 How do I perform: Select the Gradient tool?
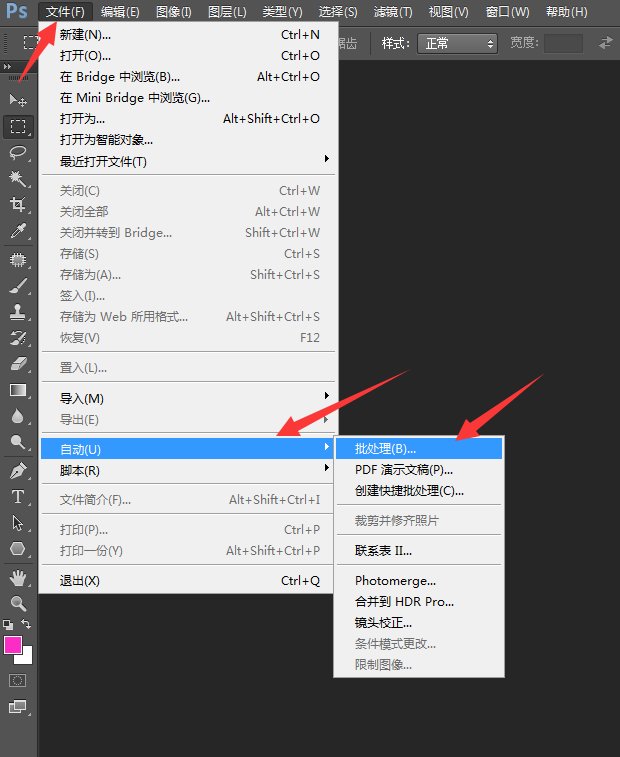pyautogui.click(x=18, y=390)
